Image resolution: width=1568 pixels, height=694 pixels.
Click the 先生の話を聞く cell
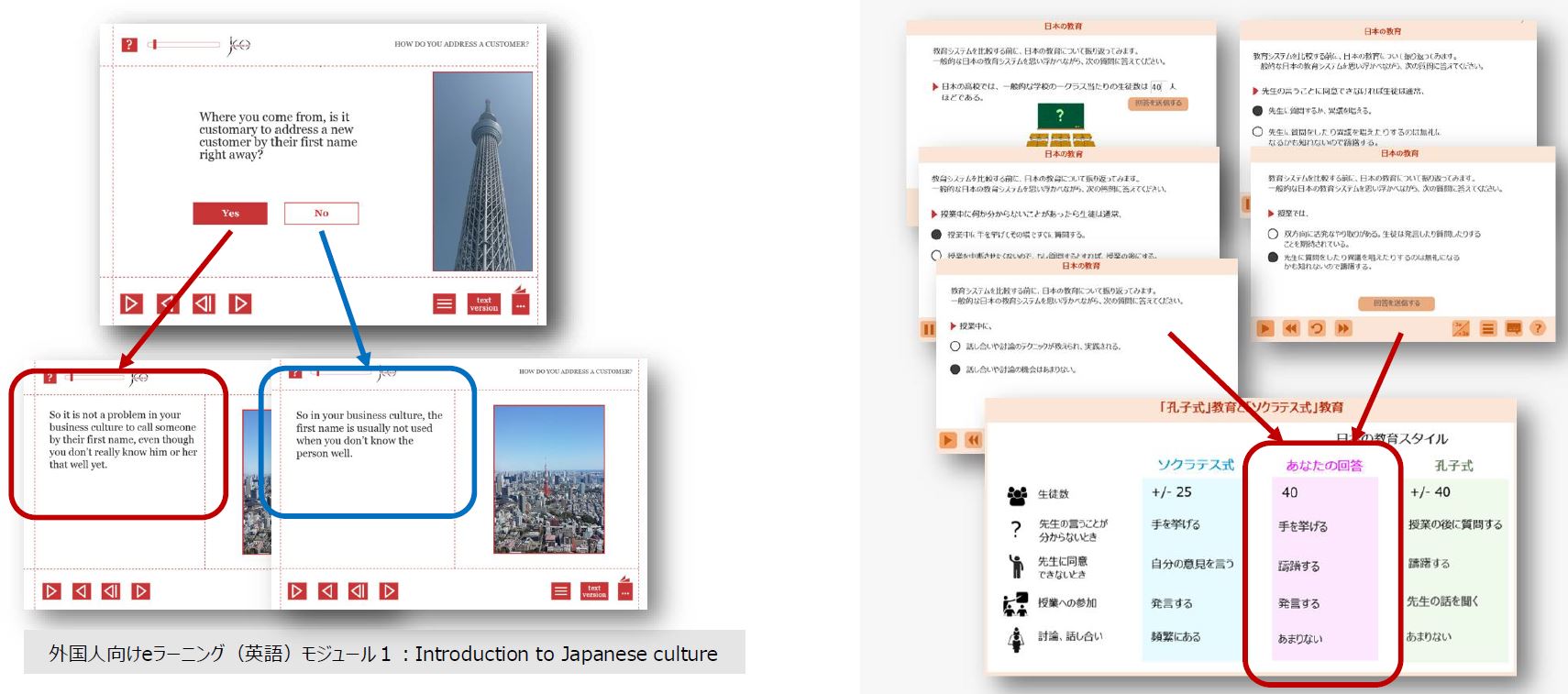(x=1442, y=601)
